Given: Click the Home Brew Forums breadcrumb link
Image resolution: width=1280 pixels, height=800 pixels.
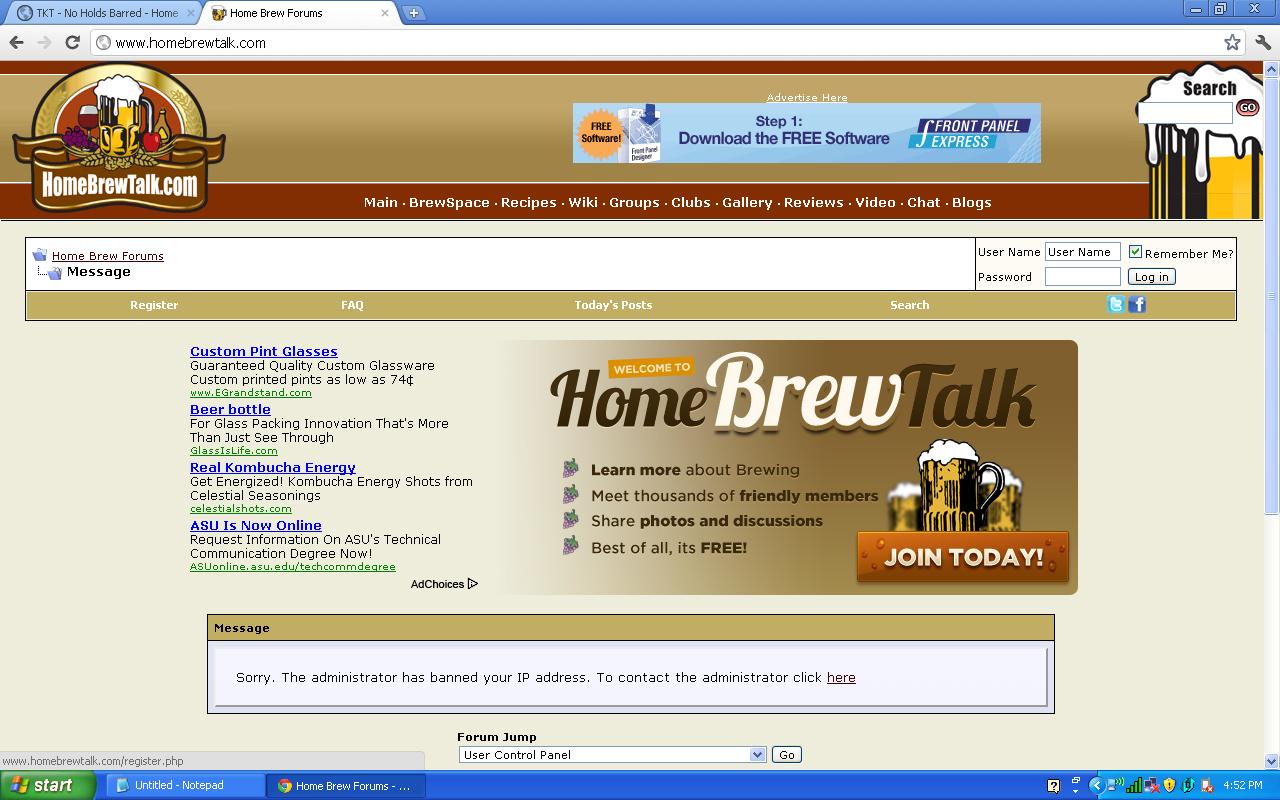Looking at the screenshot, I should [x=108, y=256].
